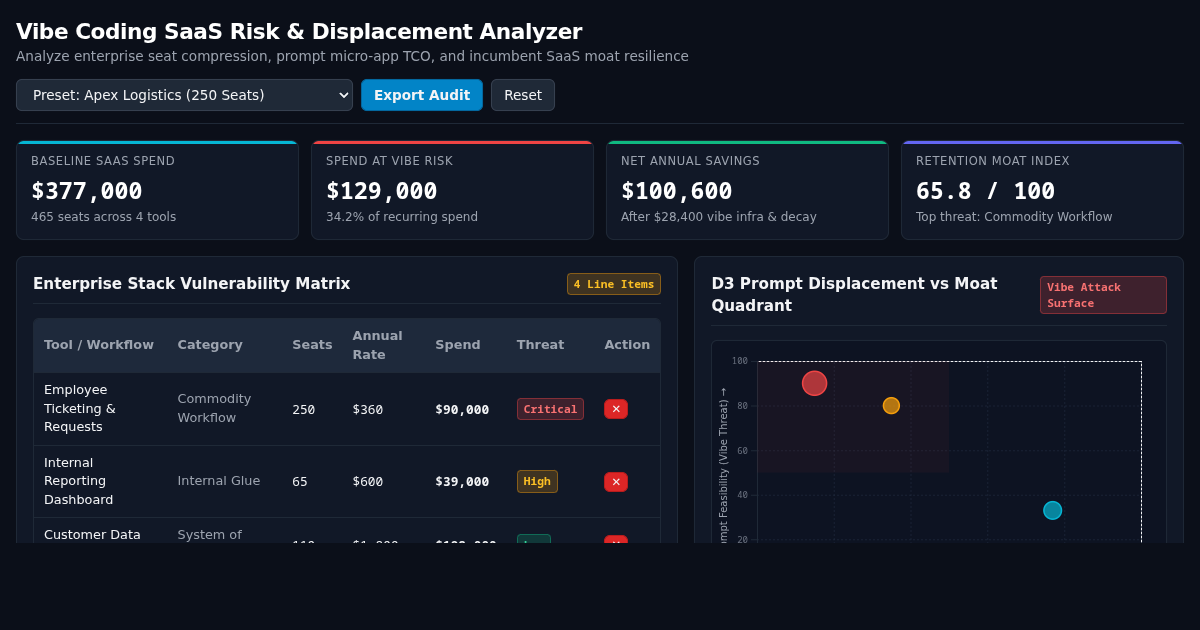Click the Enterprise Stack Vulnerability Matrix heading
This screenshot has height=630, width=1200.
click(192, 284)
